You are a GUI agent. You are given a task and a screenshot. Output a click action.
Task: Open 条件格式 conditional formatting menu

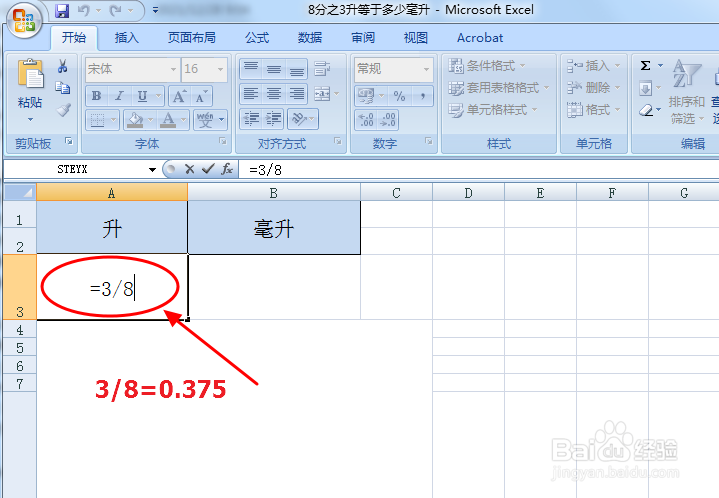tap(487, 66)
